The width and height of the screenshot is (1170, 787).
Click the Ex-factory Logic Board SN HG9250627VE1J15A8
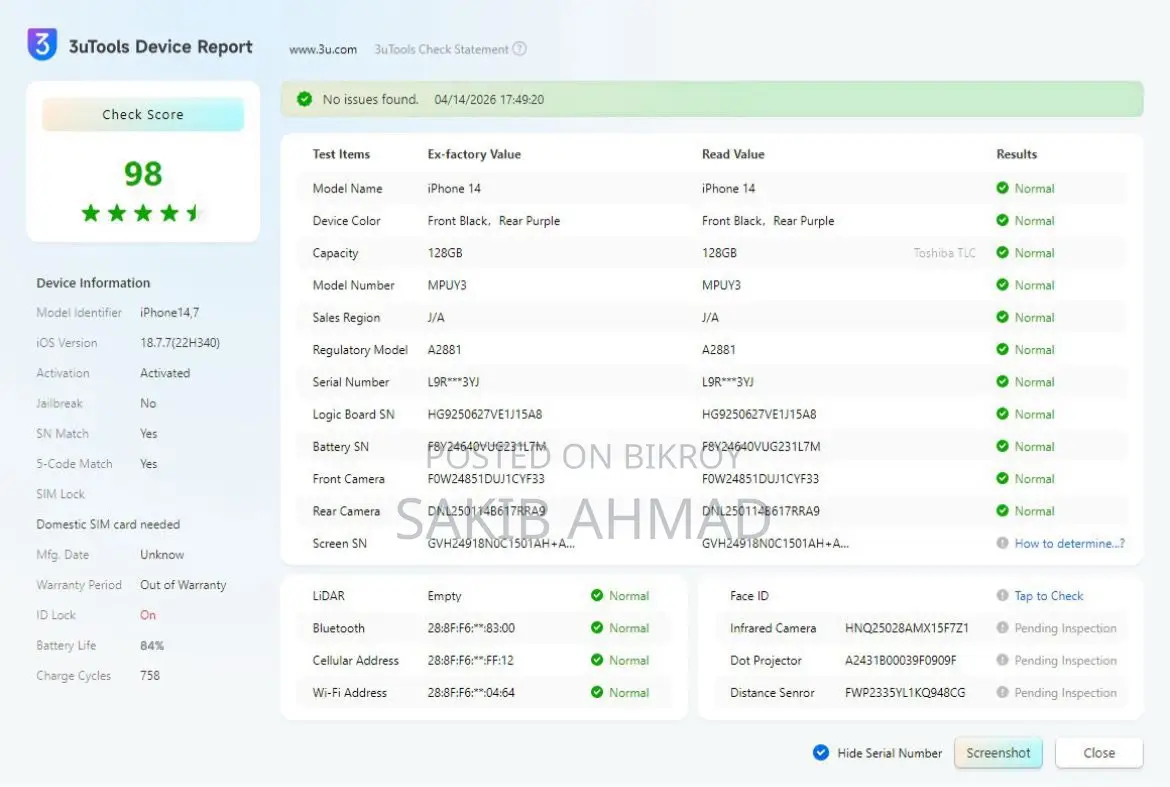pos(484,414)
